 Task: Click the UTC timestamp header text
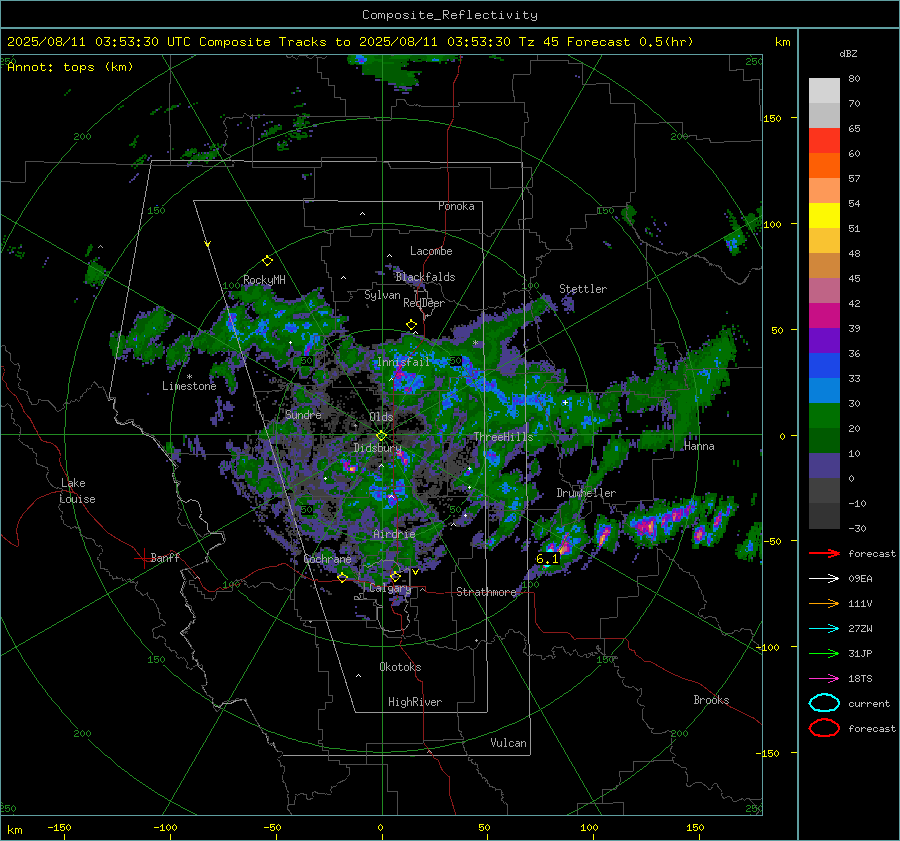[99, 42]
